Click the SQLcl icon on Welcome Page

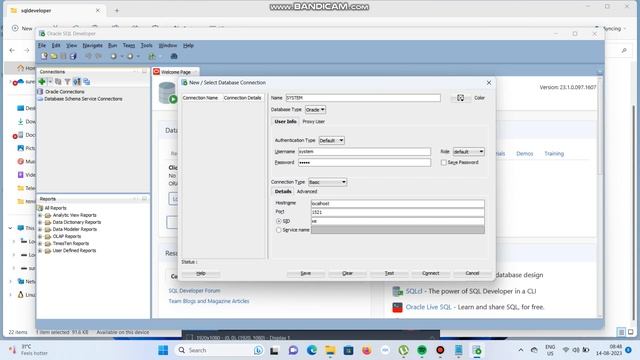[398, 291]
